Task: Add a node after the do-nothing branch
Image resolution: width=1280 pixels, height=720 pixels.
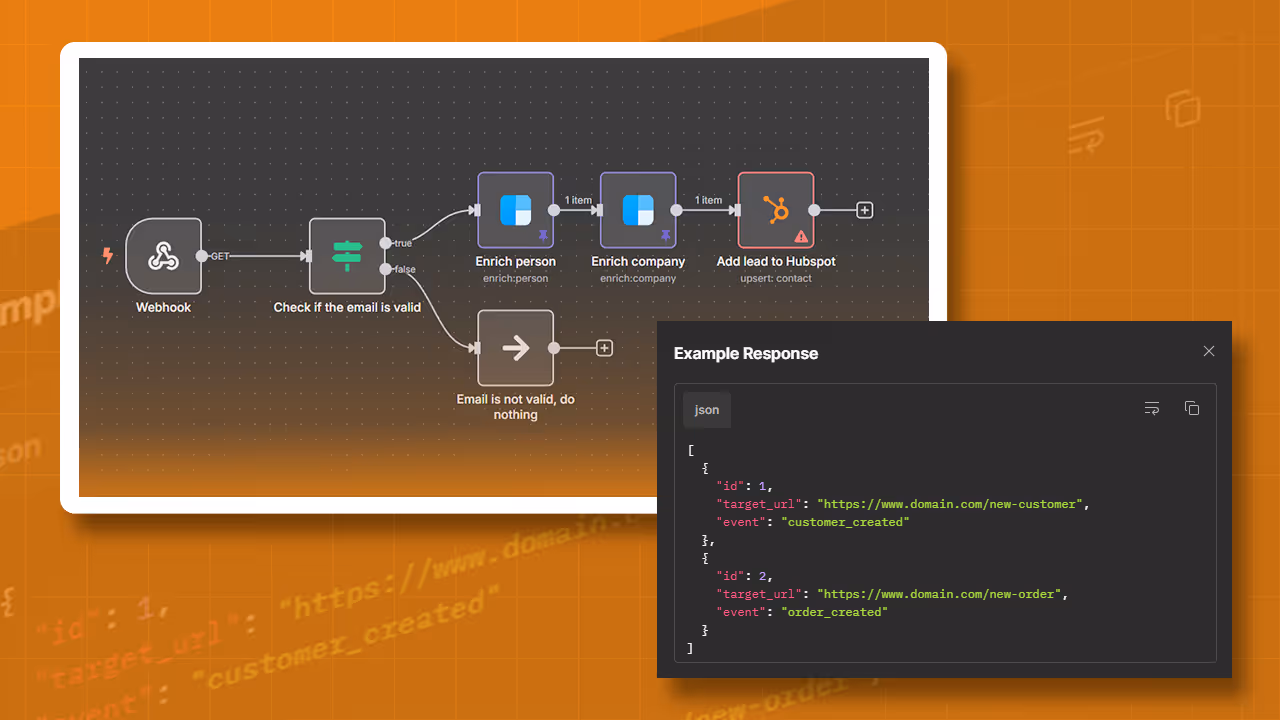Action: click(x=605, y=347)
